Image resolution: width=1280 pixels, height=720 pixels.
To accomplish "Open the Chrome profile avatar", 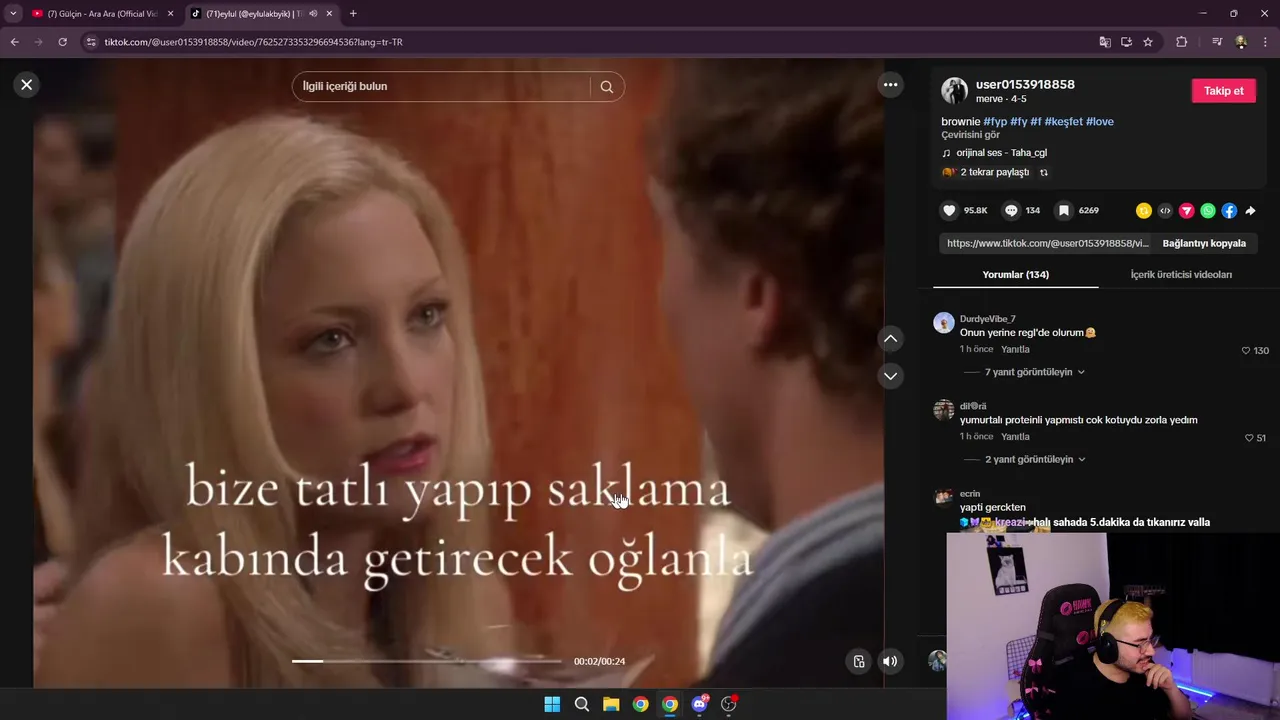I will click(1241, 42).
